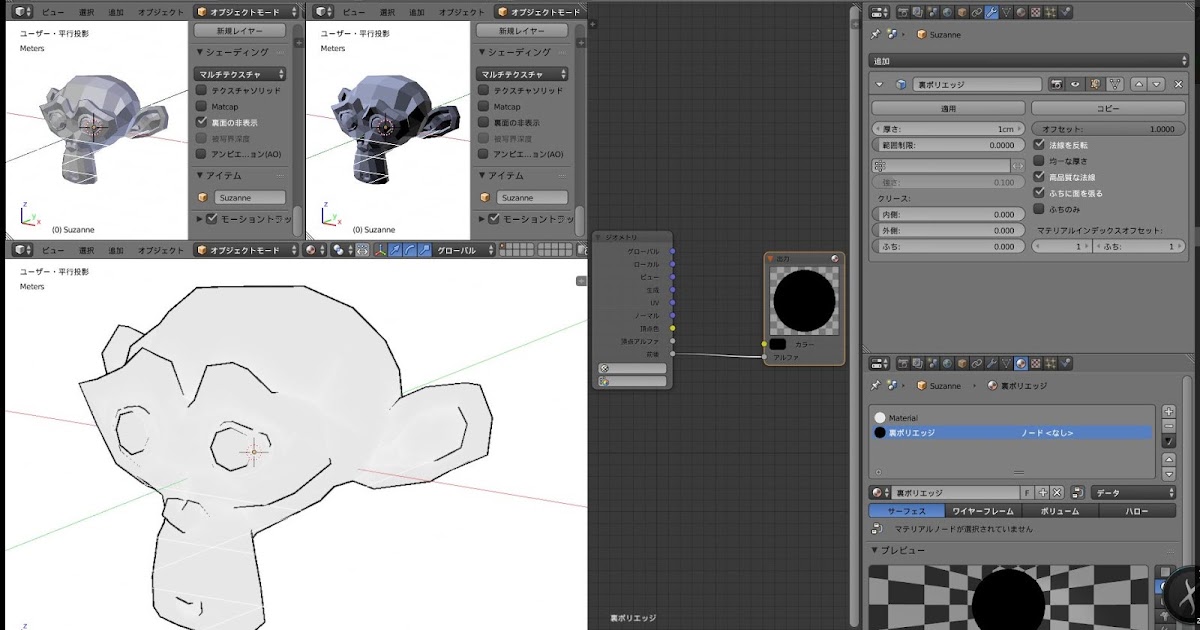
Task: Add a new material slot with the plus icon
Action: pyautogui.click(x=1168, y=412)
